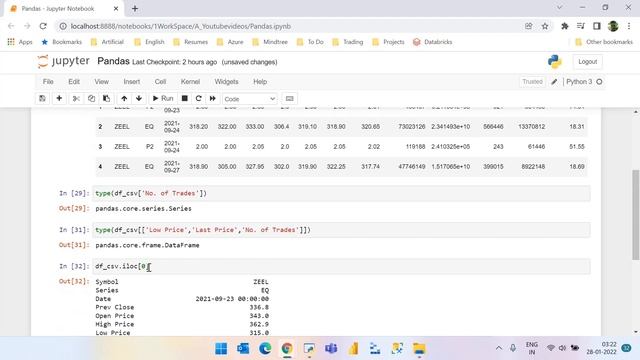Open Chrome side panel icon
This screenshot has width=640, height=360.
point(597,26)
